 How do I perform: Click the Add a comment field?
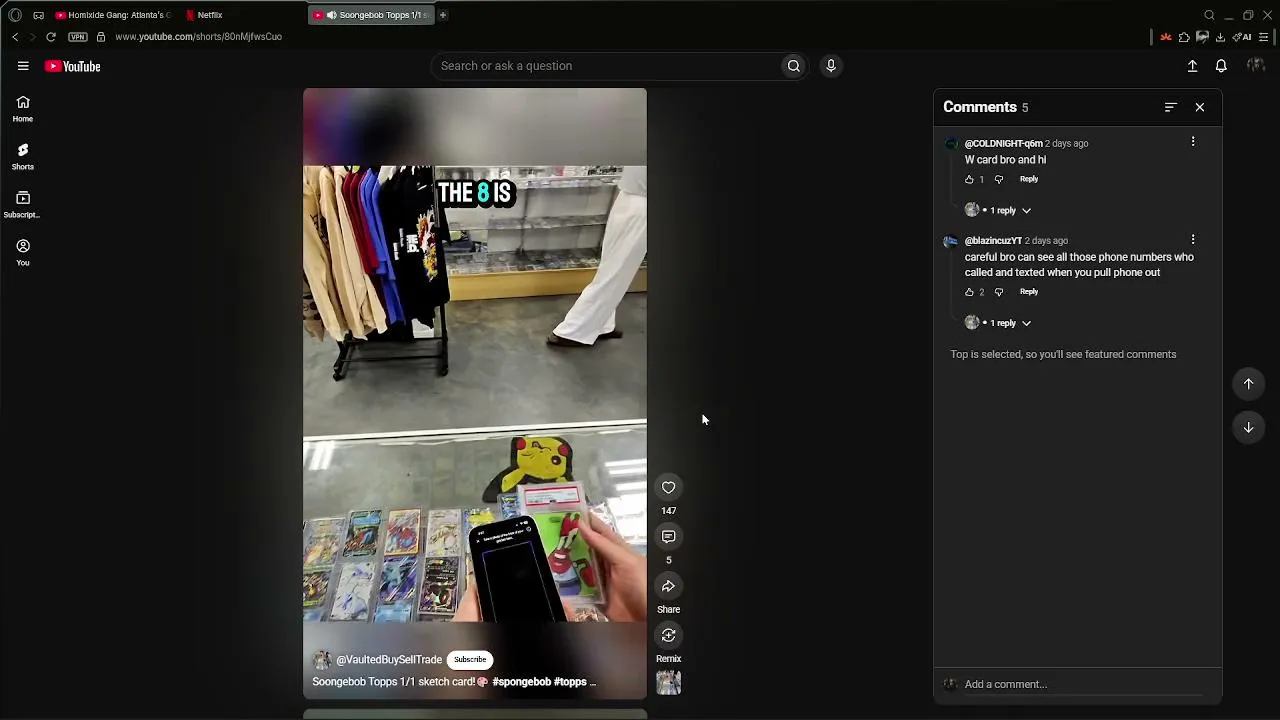click(1082, 685)
